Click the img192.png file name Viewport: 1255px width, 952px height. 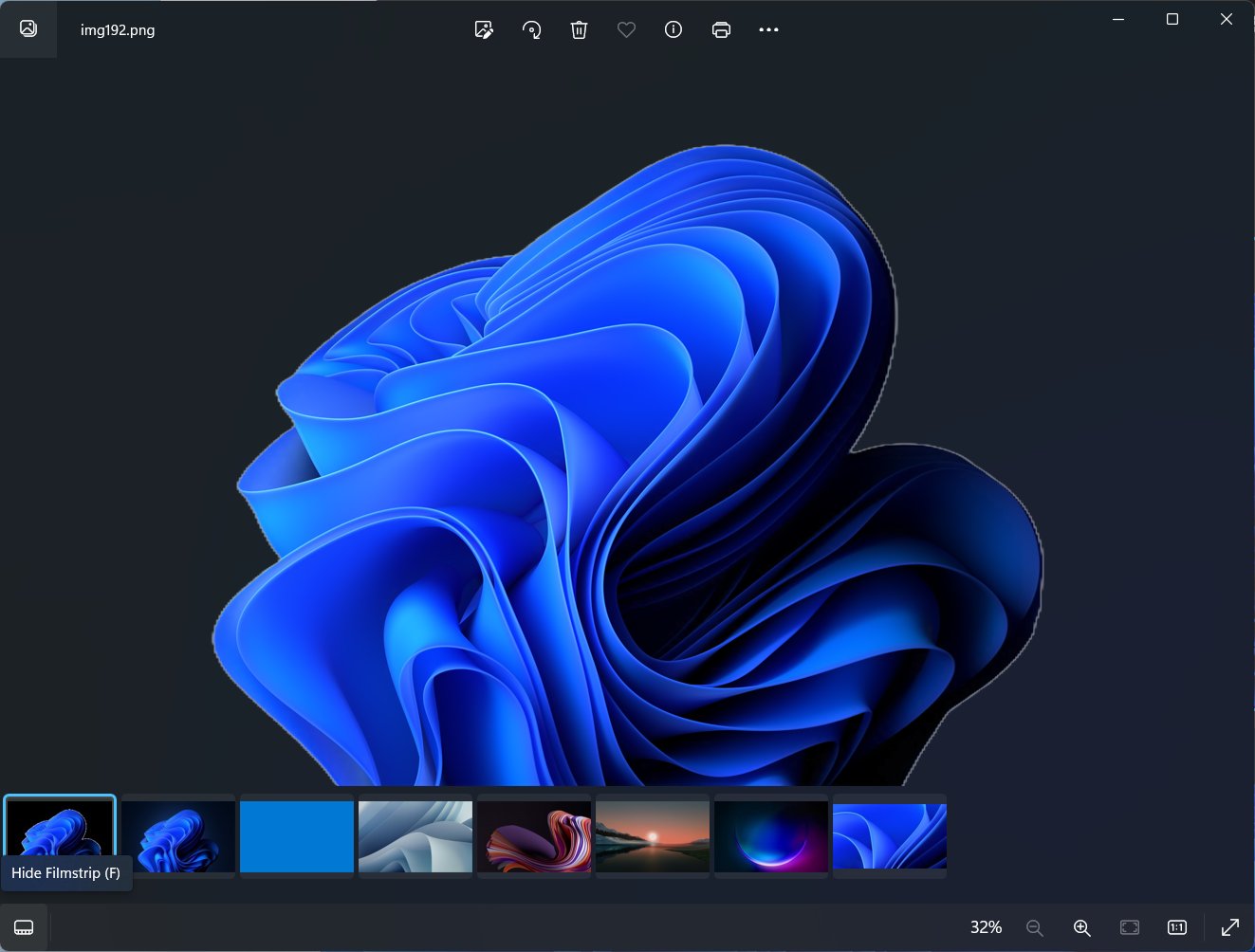[x=118, y=29]
